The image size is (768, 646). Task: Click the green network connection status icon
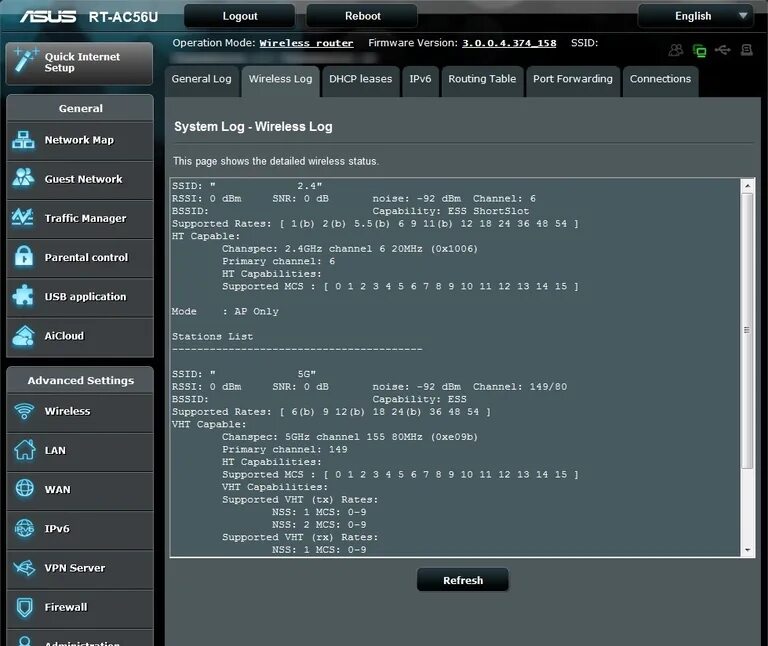pos(699,50)
